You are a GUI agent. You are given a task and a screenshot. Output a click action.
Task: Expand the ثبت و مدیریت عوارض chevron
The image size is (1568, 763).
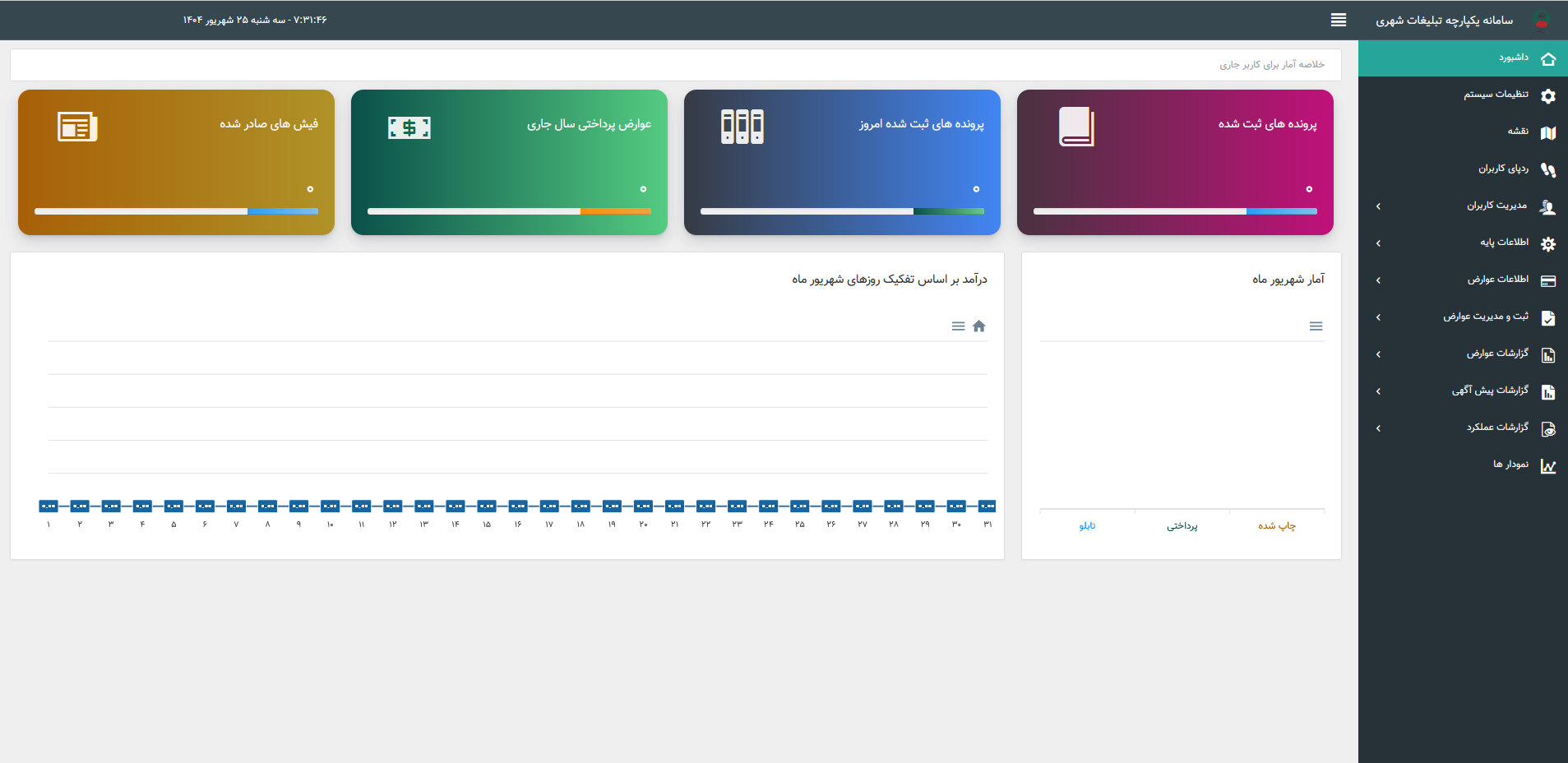point(1378,317)
